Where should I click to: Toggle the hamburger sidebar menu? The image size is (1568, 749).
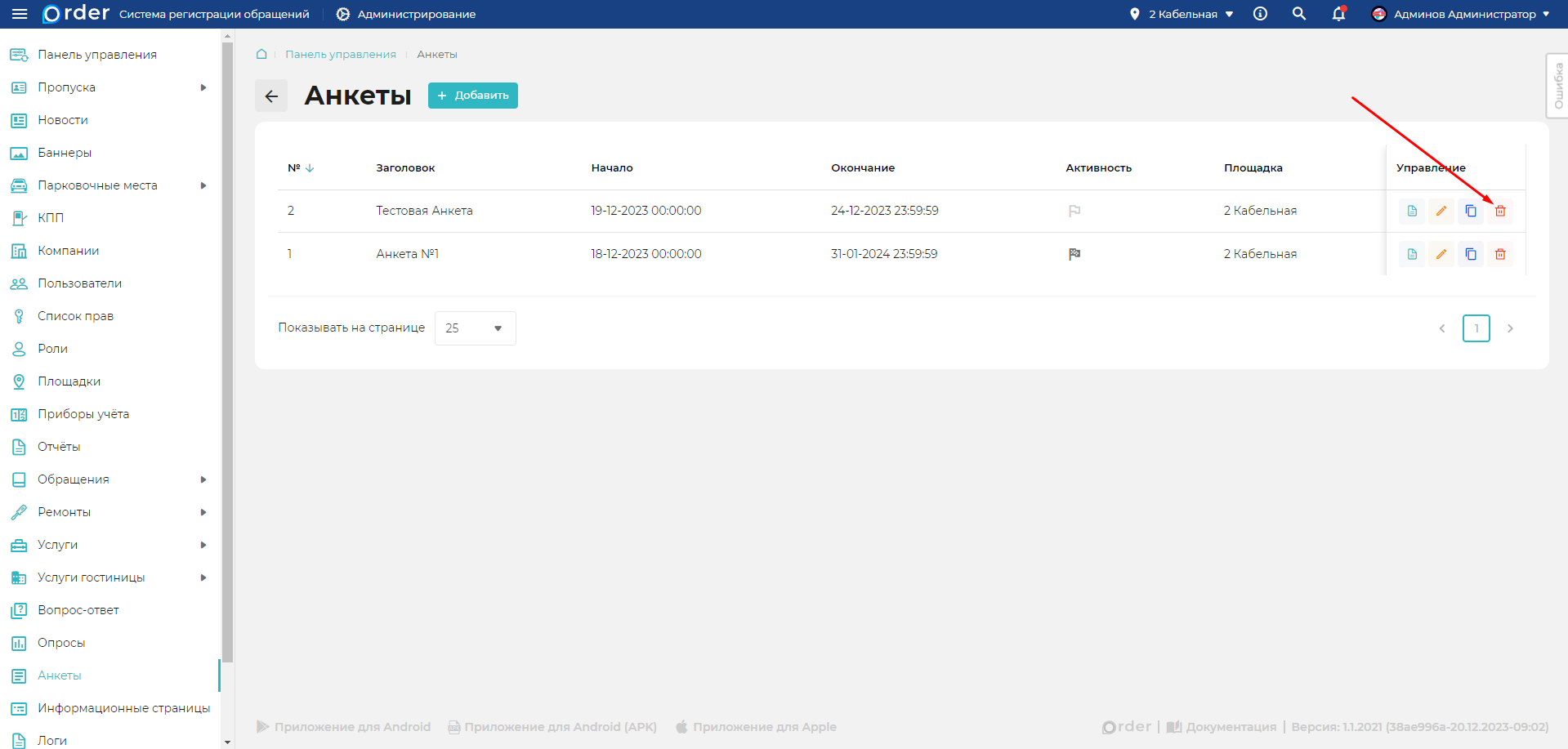pos(20,14)
